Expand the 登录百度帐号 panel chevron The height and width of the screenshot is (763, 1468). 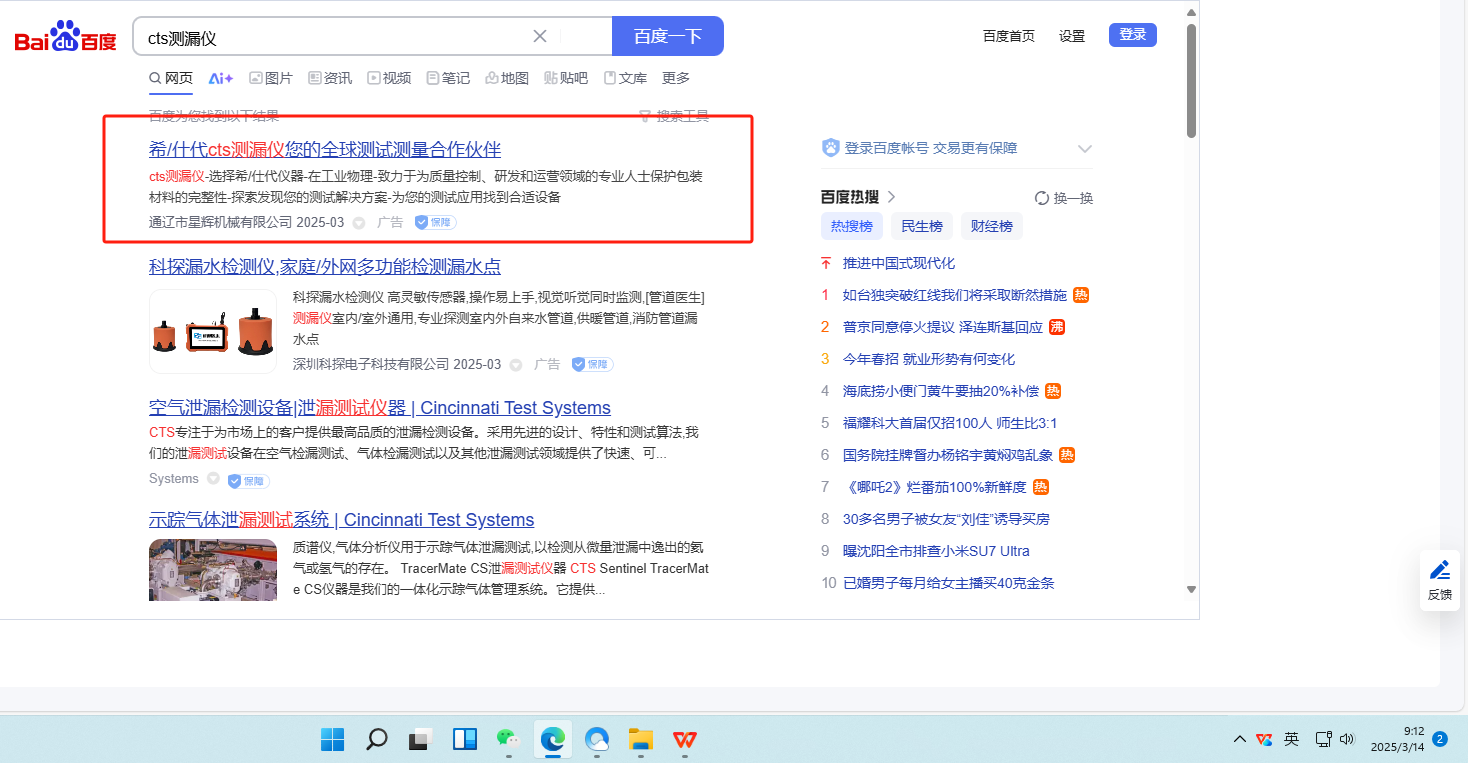click(x=1085, y=149)
